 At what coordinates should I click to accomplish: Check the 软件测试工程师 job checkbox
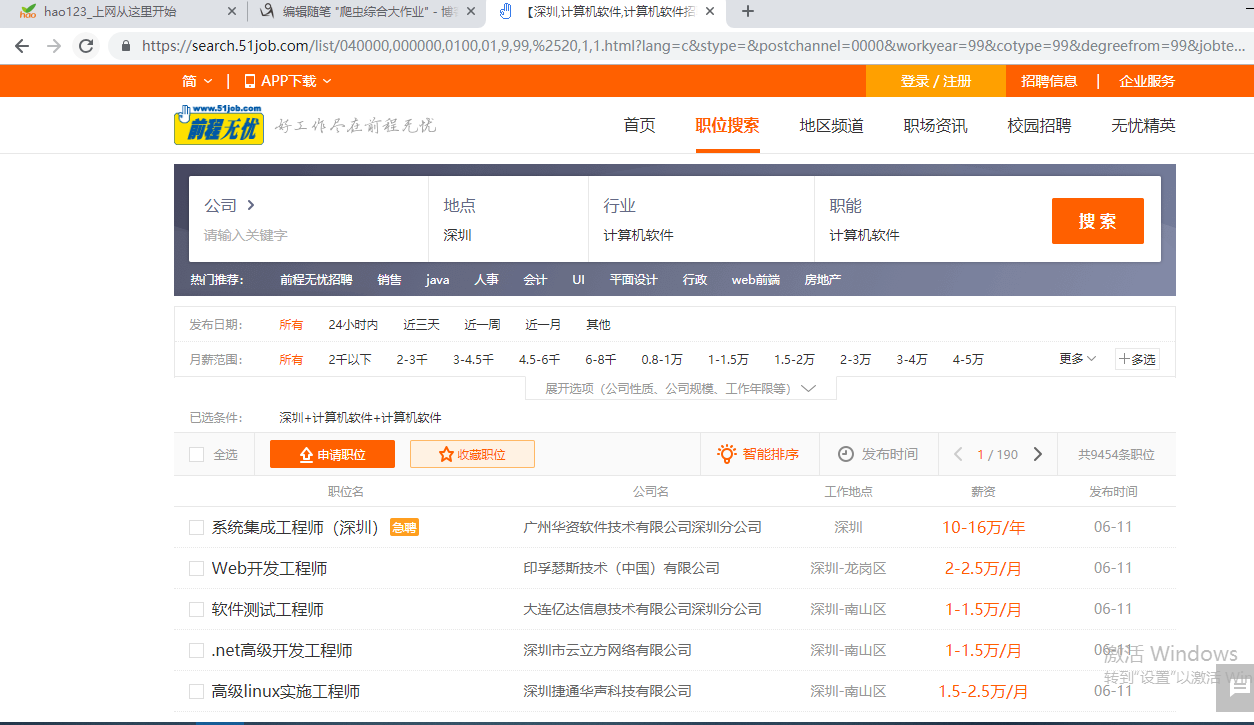point(197,609)
